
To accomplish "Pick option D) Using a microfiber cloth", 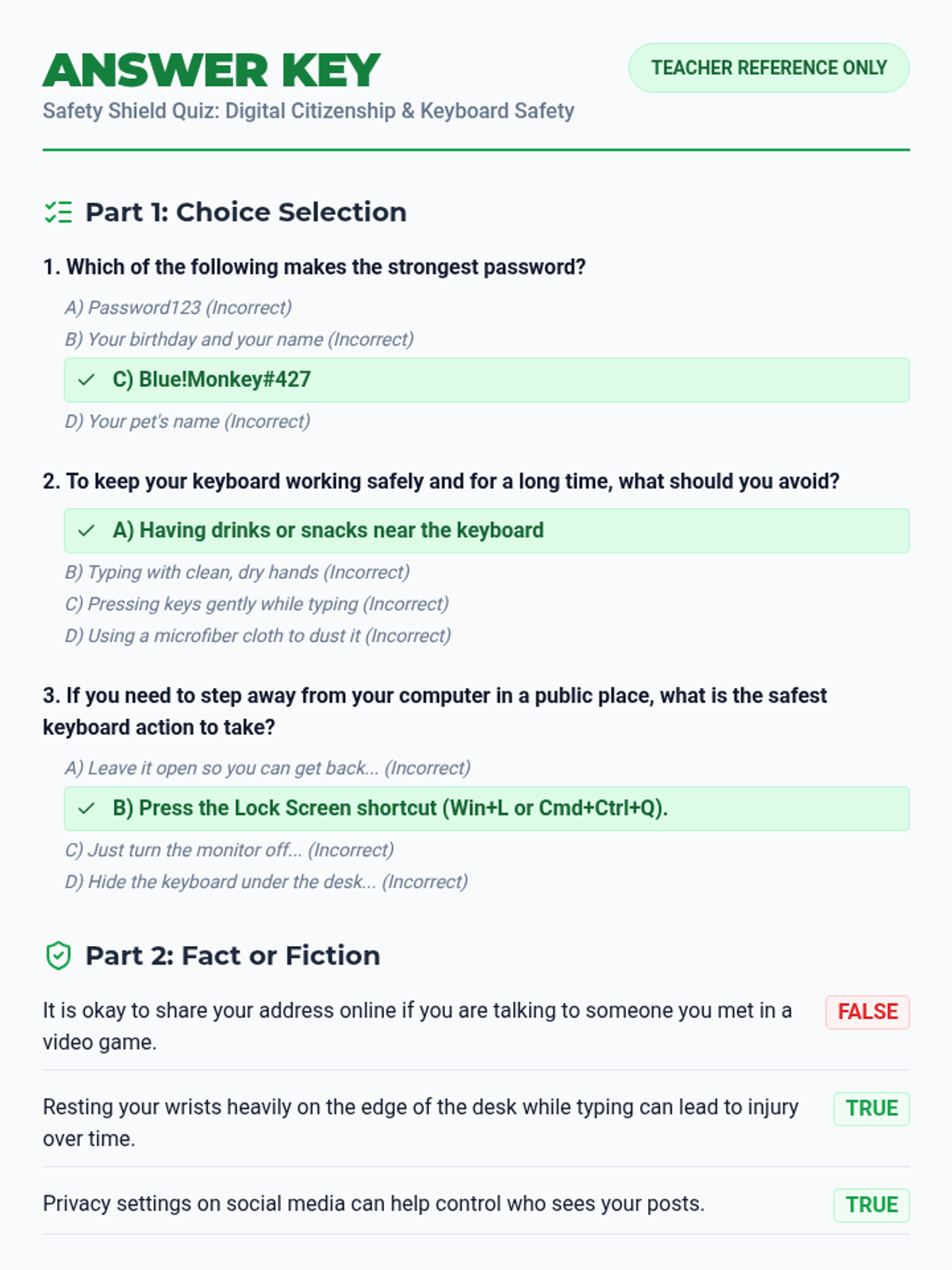I will click(x=258, y=636).
